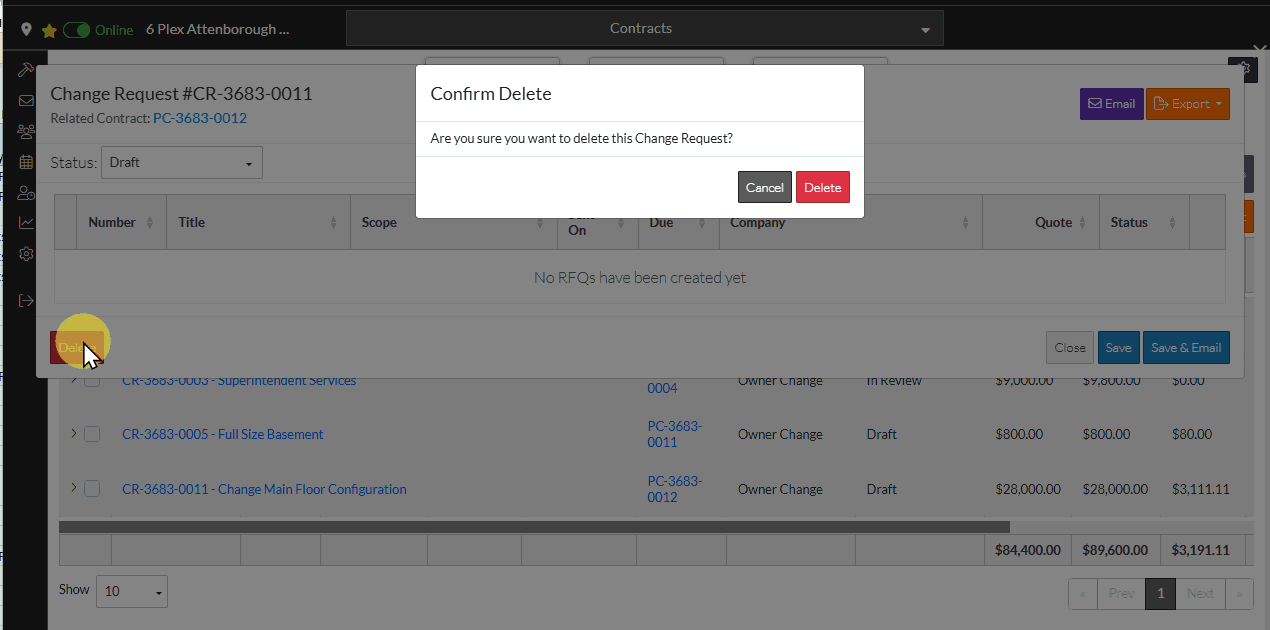Click the location pin icon
This screenshot has height=630, width=1270.
pyautogui.click(x=27, y=30)
